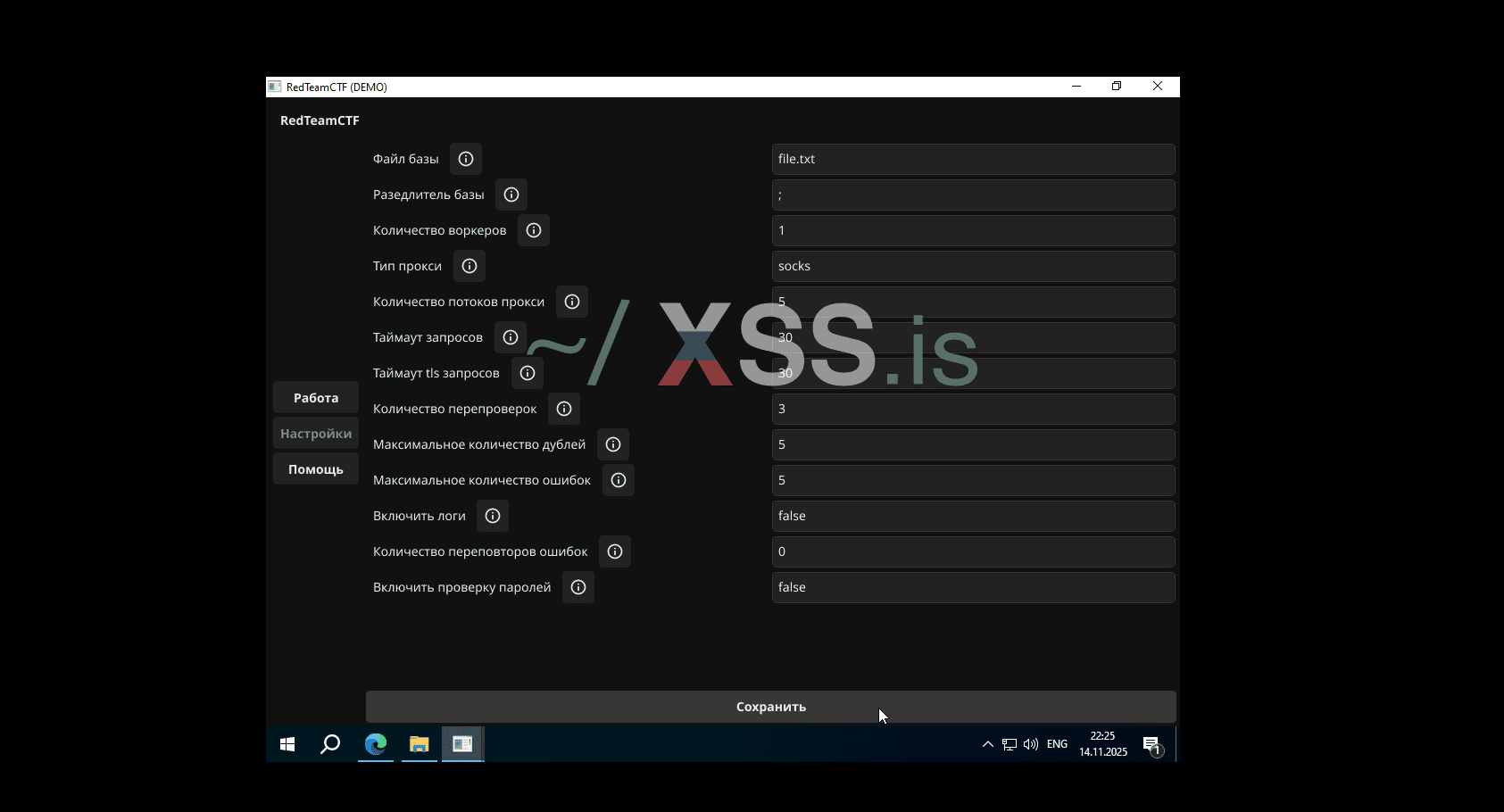Click the Файл базы field with file.txt
Viewport: 1504px width, 812px height.
(x=973, y=159)
